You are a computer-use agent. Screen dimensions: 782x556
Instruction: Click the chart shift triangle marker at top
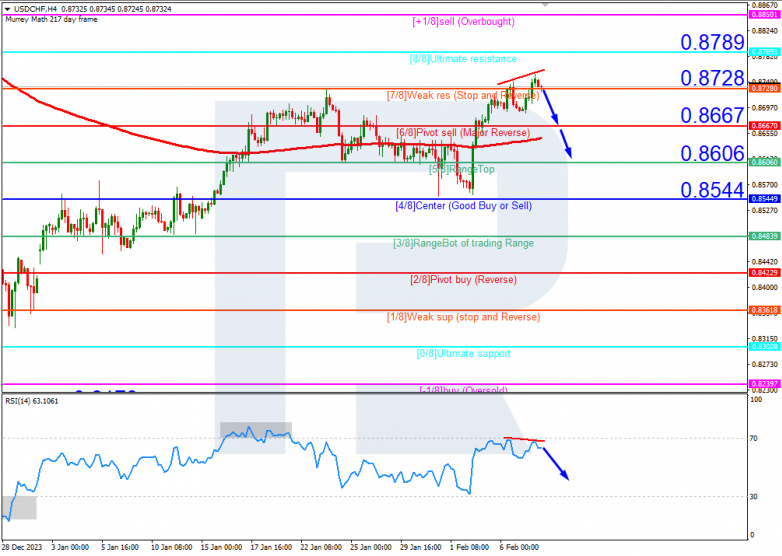click(545, 4)
